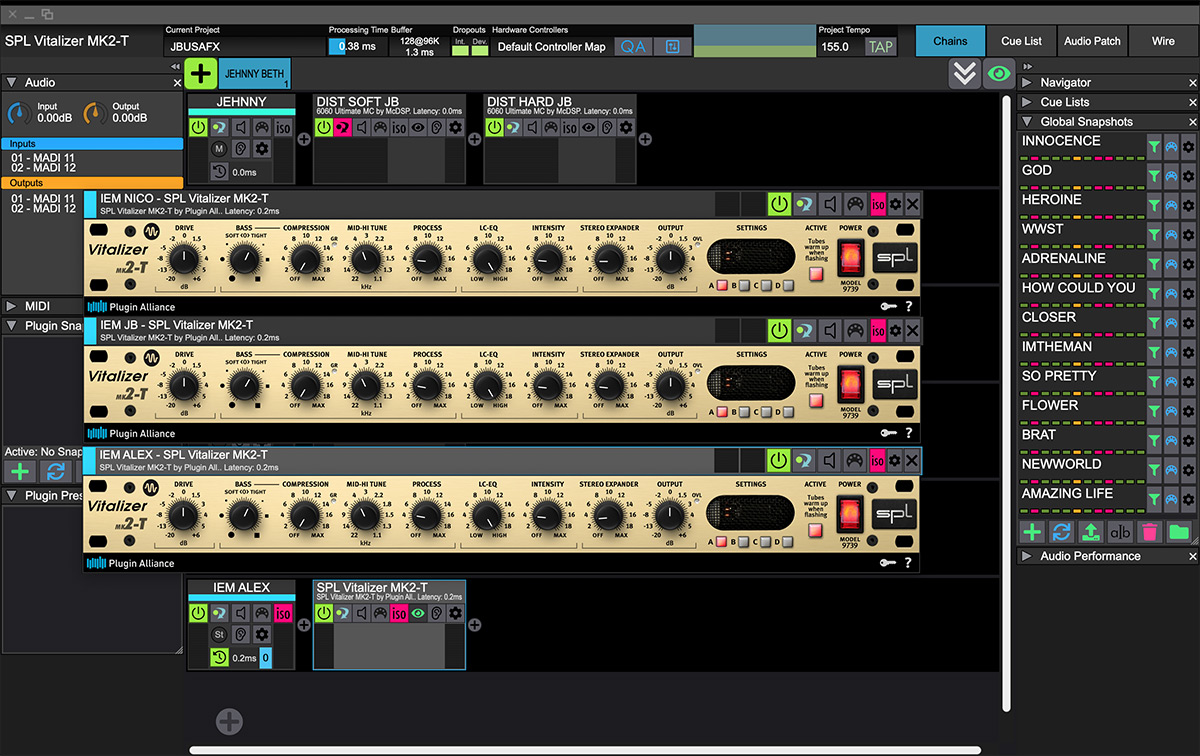Add a new global snapshot
Viewport: 1200px width, 756px height.
[x=1032, y=533]
